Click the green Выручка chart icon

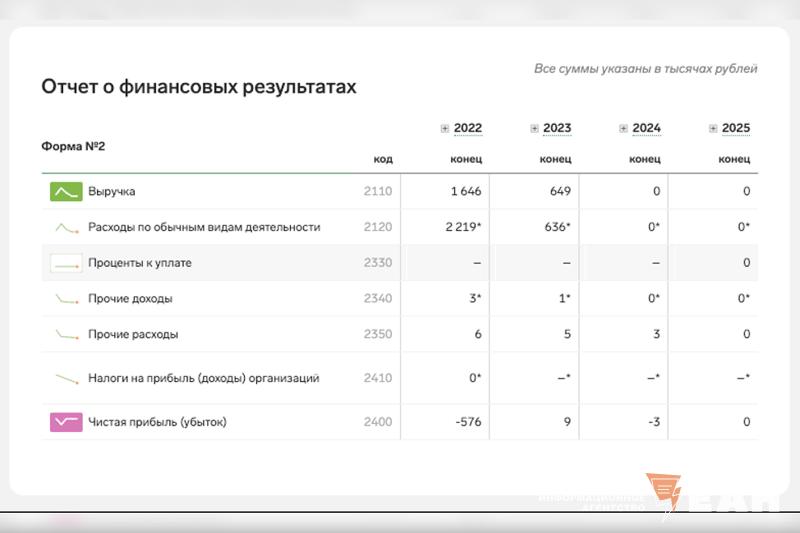tap(66, 191)
